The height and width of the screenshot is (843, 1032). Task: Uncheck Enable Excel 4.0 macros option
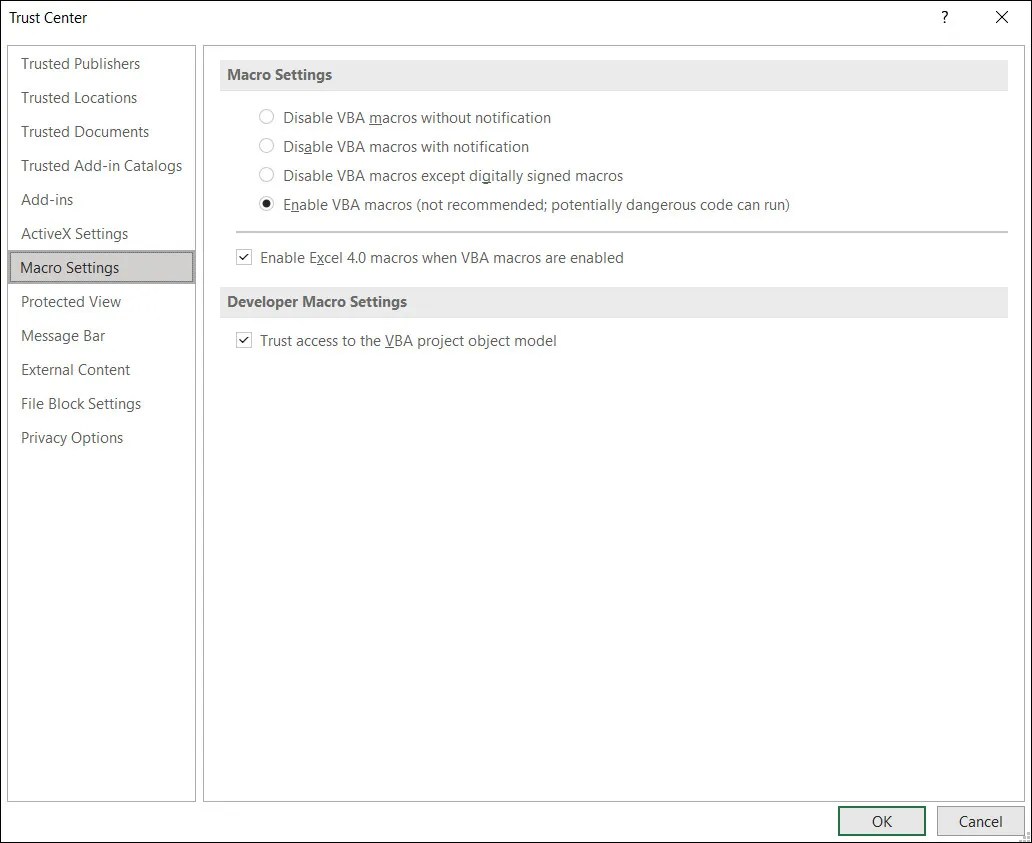tap(244, 257)
